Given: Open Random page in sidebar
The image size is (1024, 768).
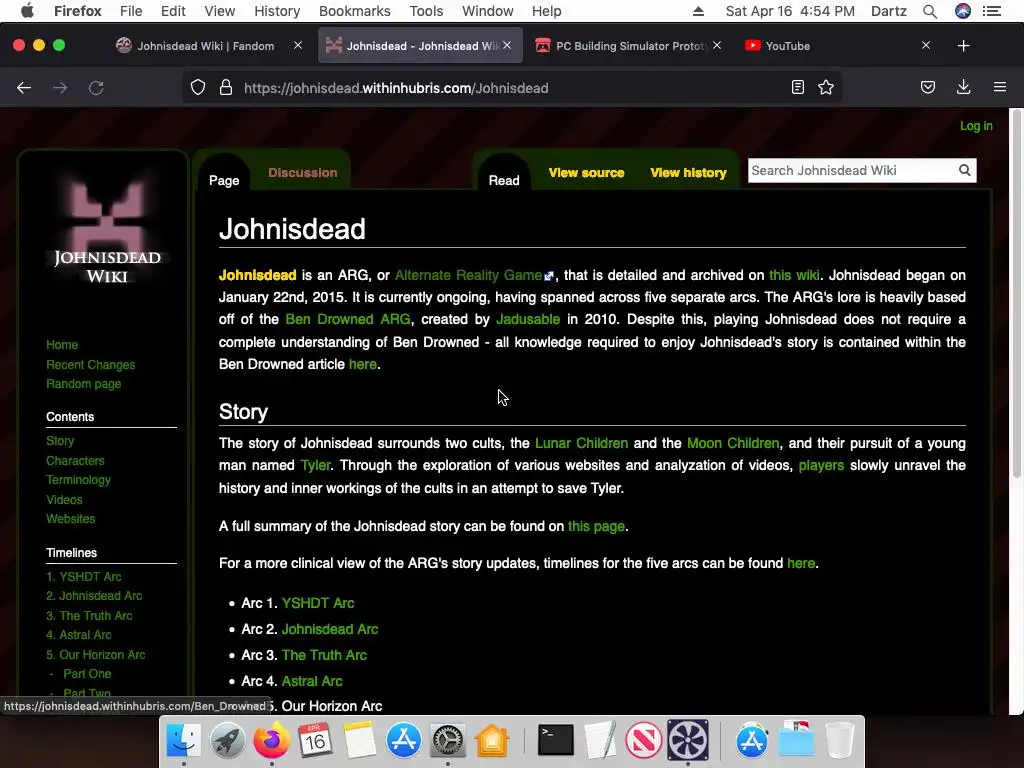Looking at the screenshot, I should click(84, 384).
